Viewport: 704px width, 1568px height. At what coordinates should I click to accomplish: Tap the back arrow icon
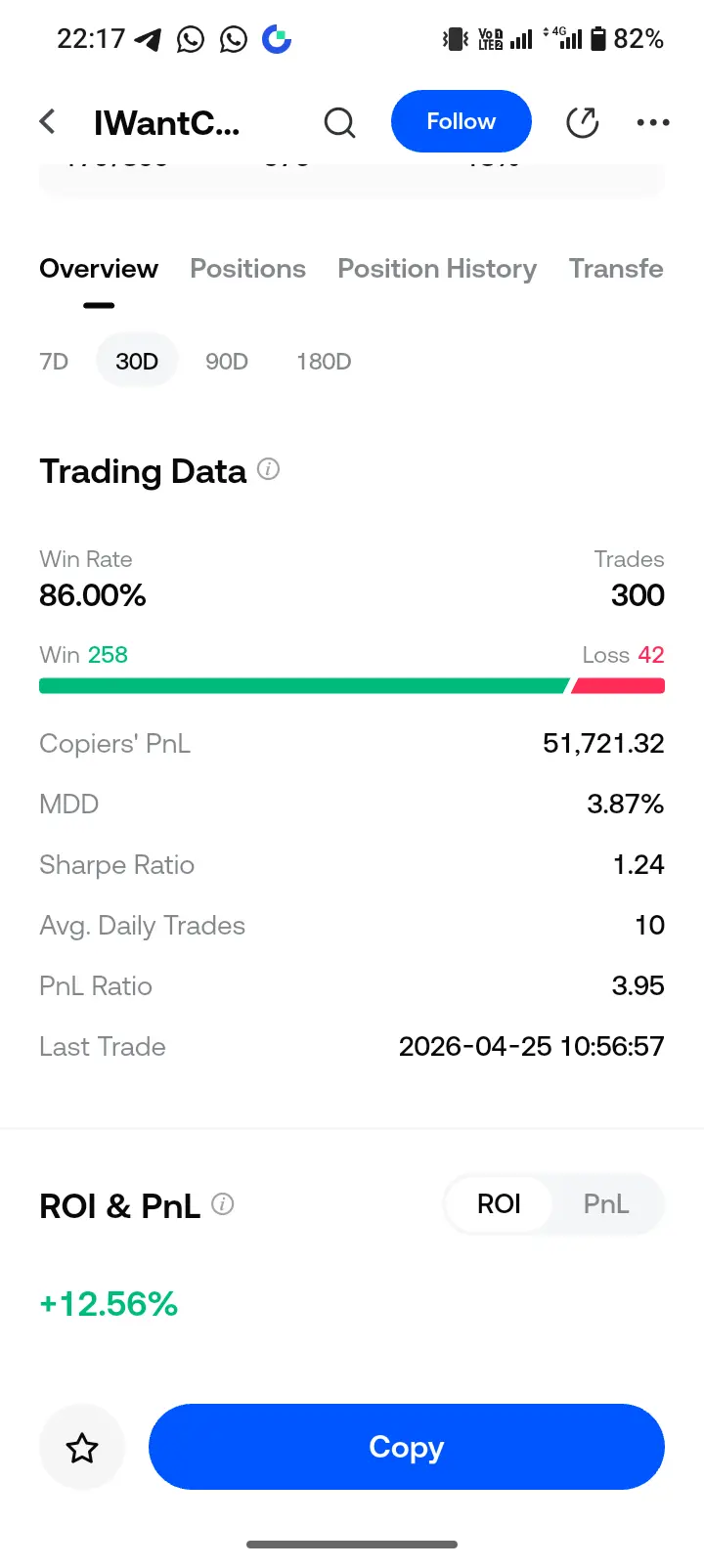tap(47, 122)
